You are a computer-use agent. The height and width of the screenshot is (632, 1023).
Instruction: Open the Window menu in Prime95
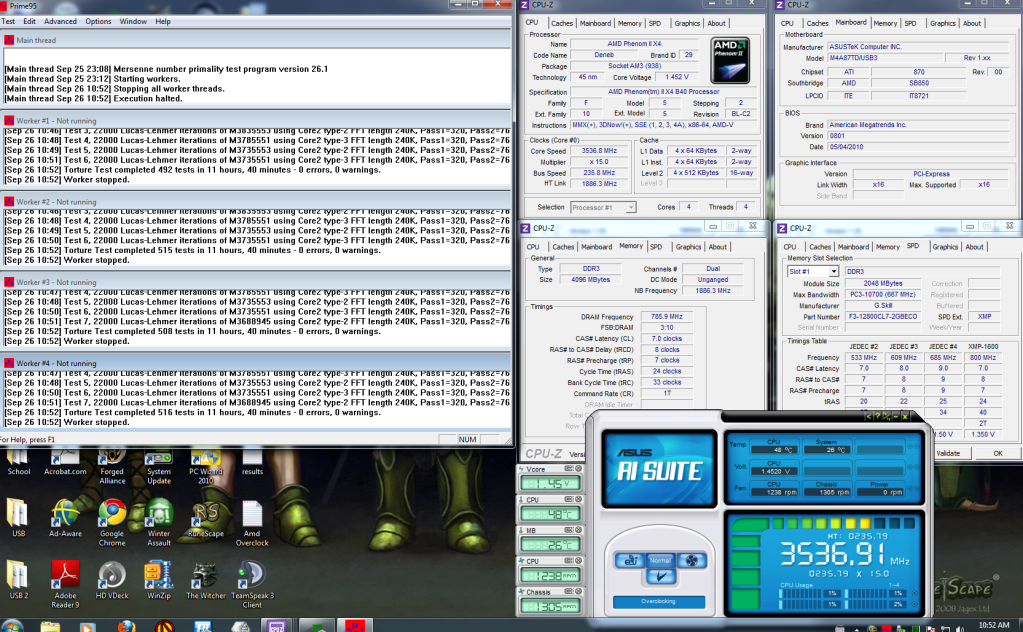click(x=133, y=22)
